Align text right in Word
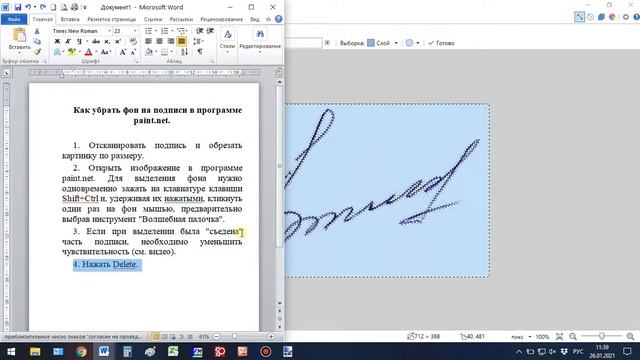This screenshot has height=360, width=640. pyautogui.click(x=171, y=41)
